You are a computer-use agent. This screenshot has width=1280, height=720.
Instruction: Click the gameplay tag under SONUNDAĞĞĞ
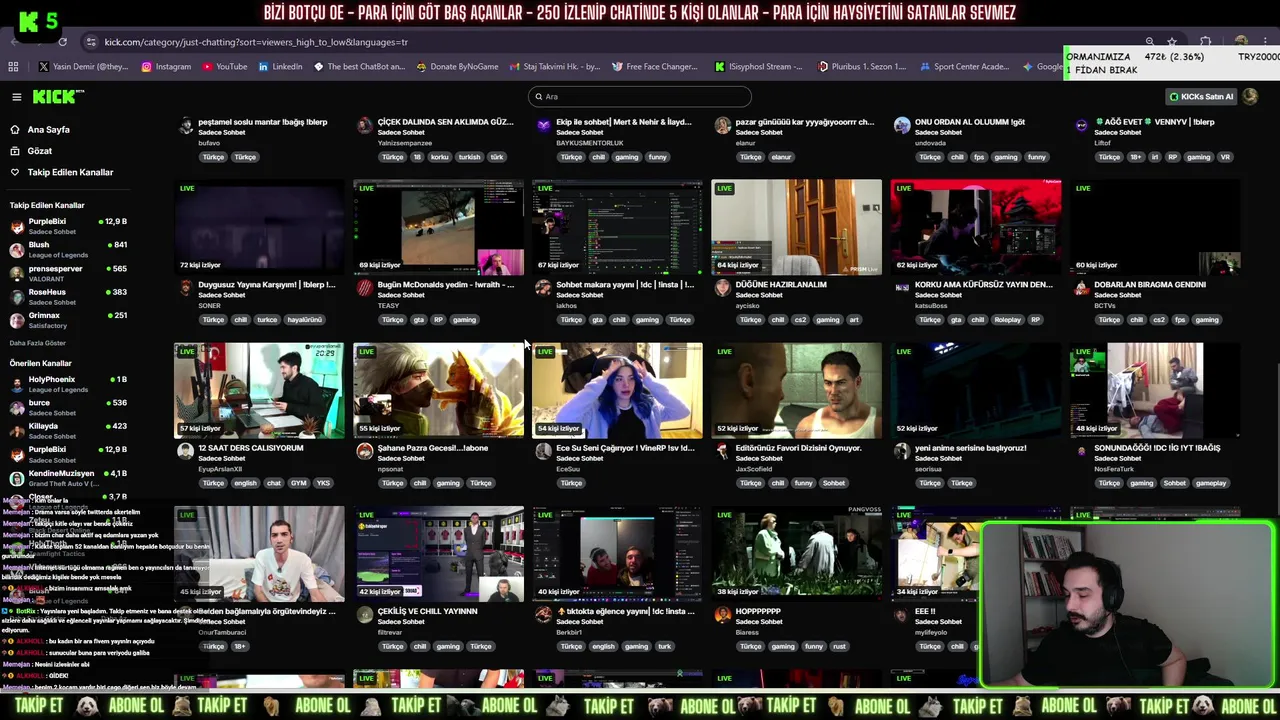click(x=1211, y=483)
